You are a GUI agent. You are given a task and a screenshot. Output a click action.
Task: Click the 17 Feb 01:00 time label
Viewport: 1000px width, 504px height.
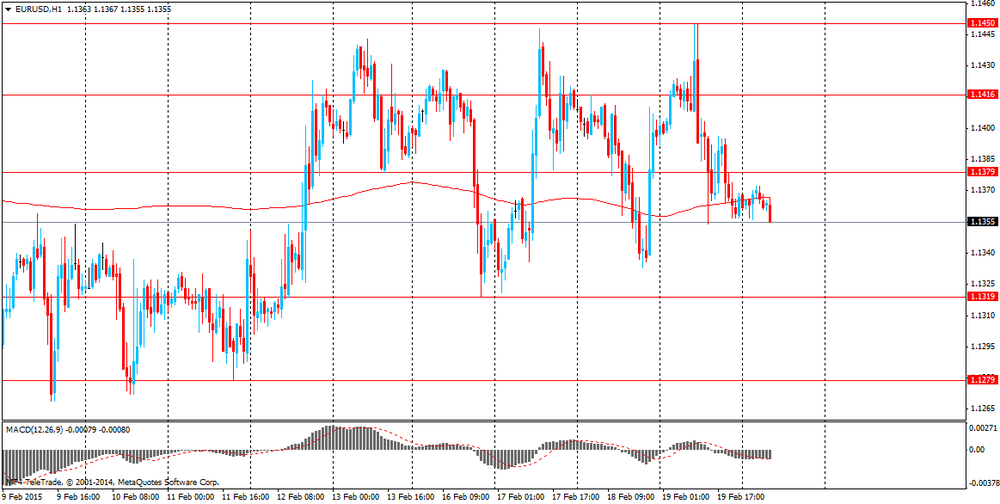coord(519,495)
